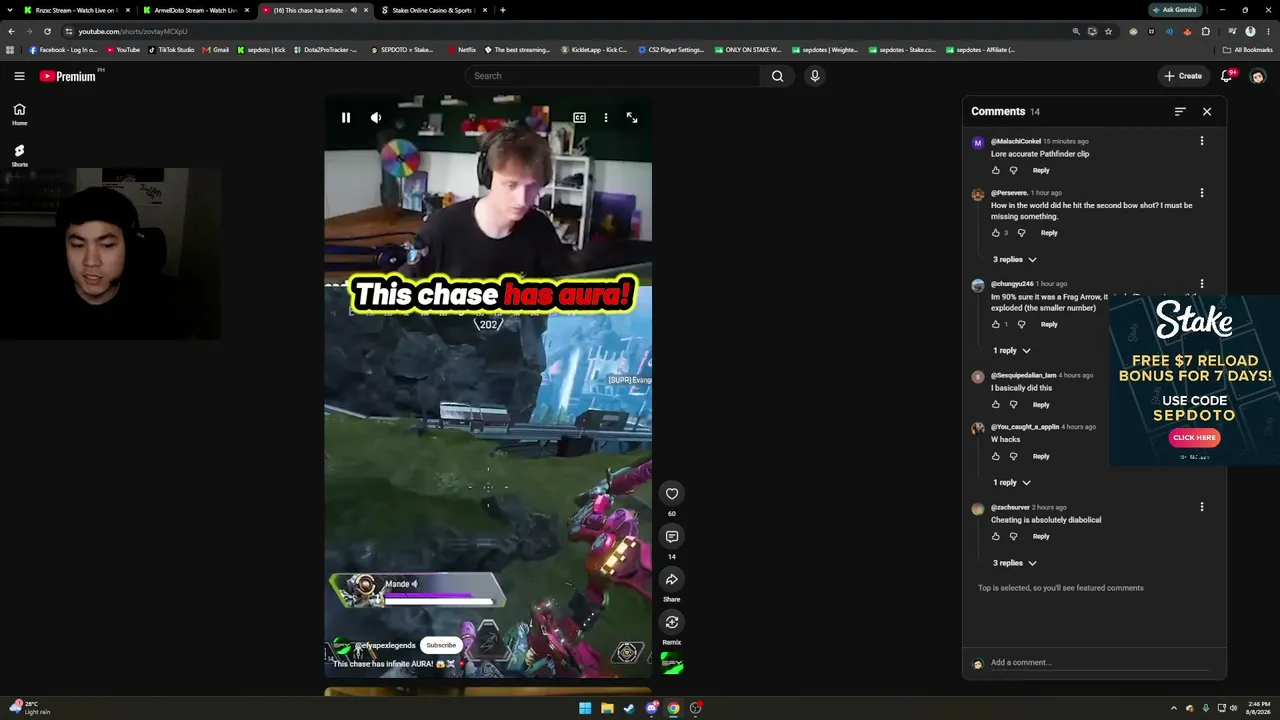Open the YouTube guide hamburger menu
1280x720 pixels.
coord(19,76)
